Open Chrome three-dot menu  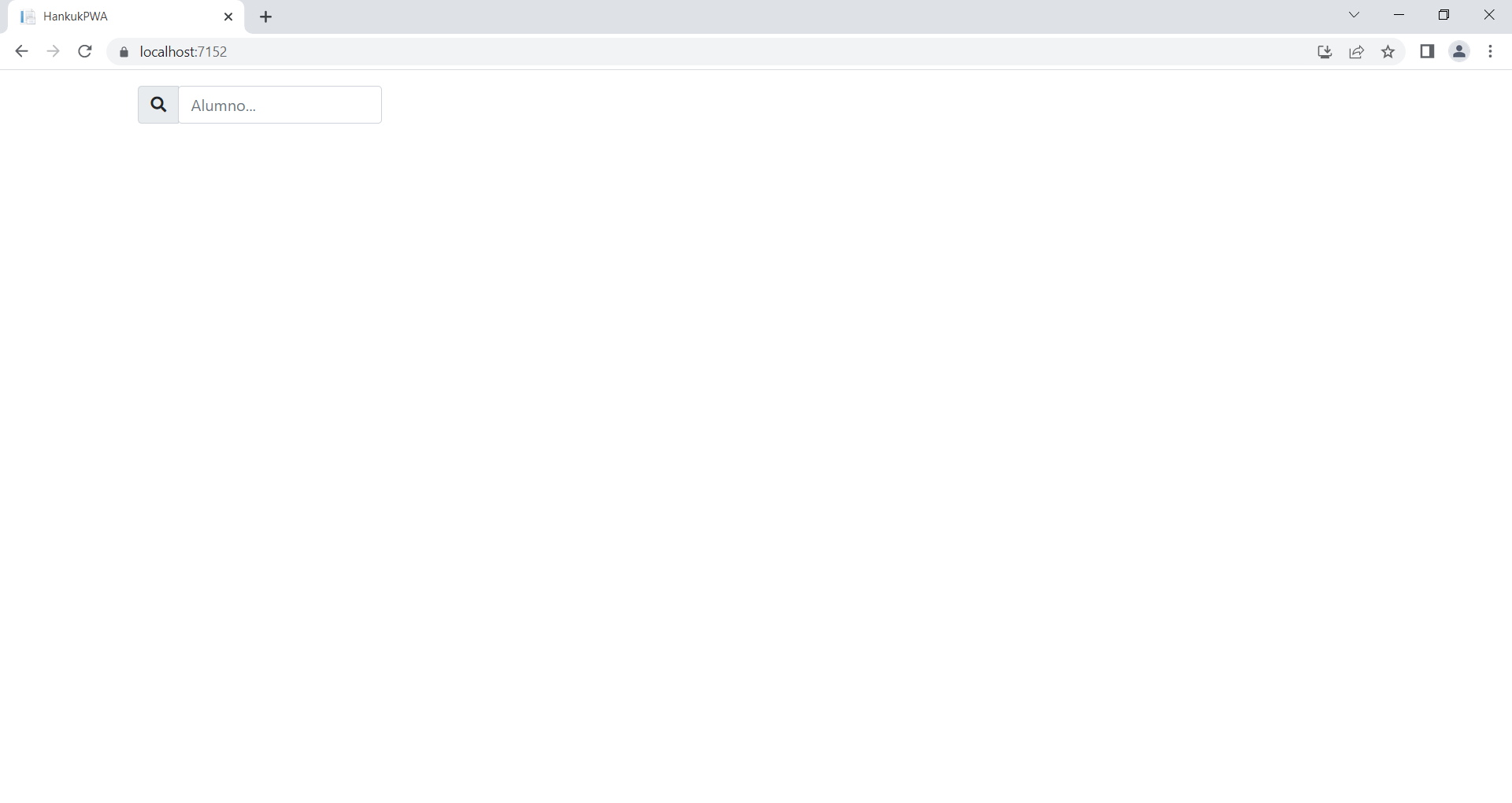pyautogui.click(x=1490, y=52)
